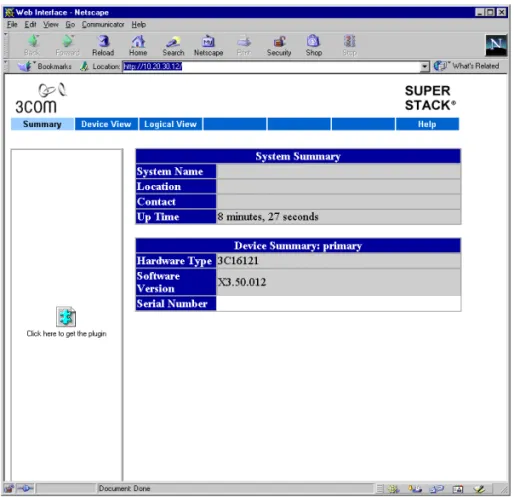This screenshot has width=514, height=497.
Task: Open the Edit menu
Action: click(x=30, y=25)
